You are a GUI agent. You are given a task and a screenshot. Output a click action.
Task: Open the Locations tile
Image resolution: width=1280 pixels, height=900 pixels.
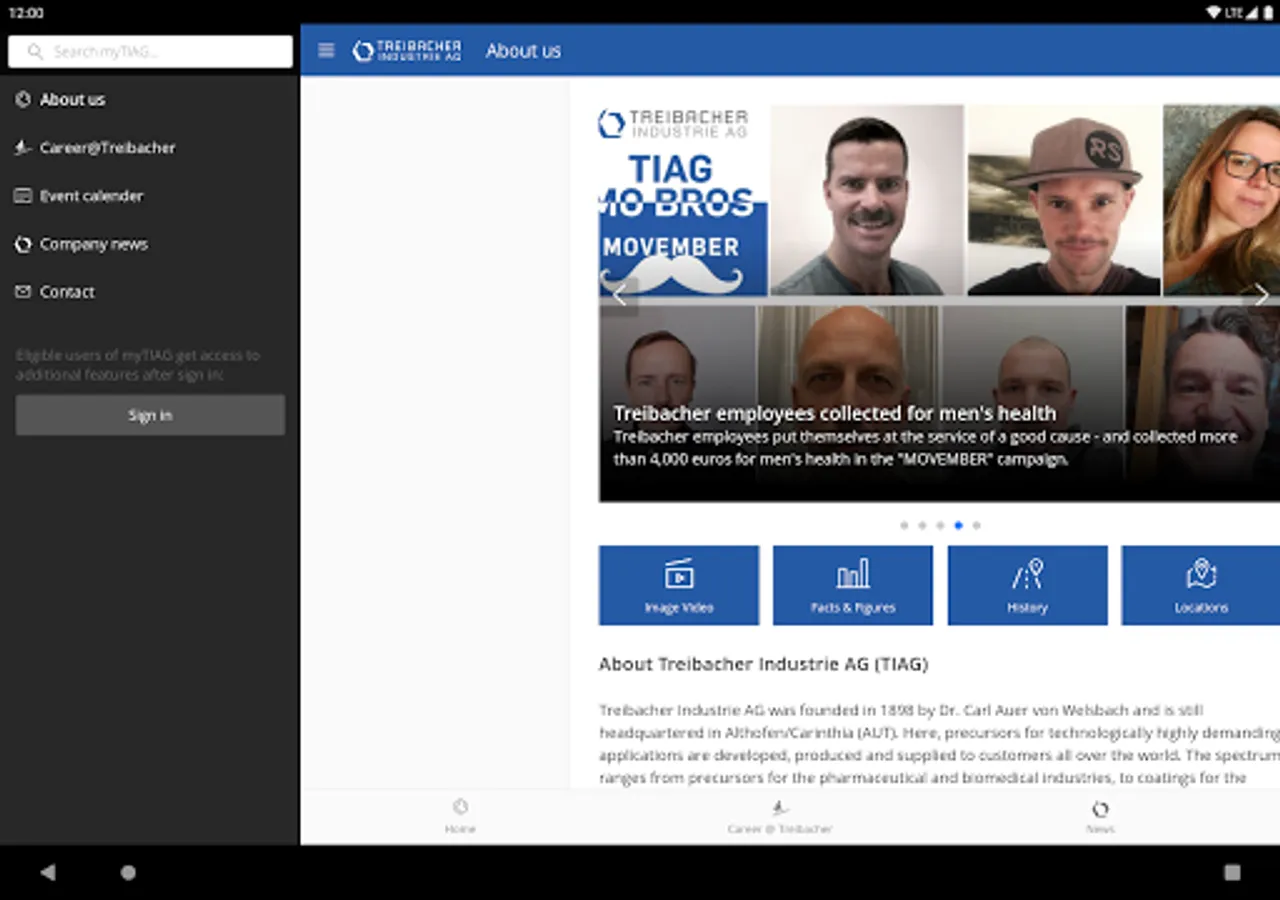pyautogui.click(x=1201, y=585)
